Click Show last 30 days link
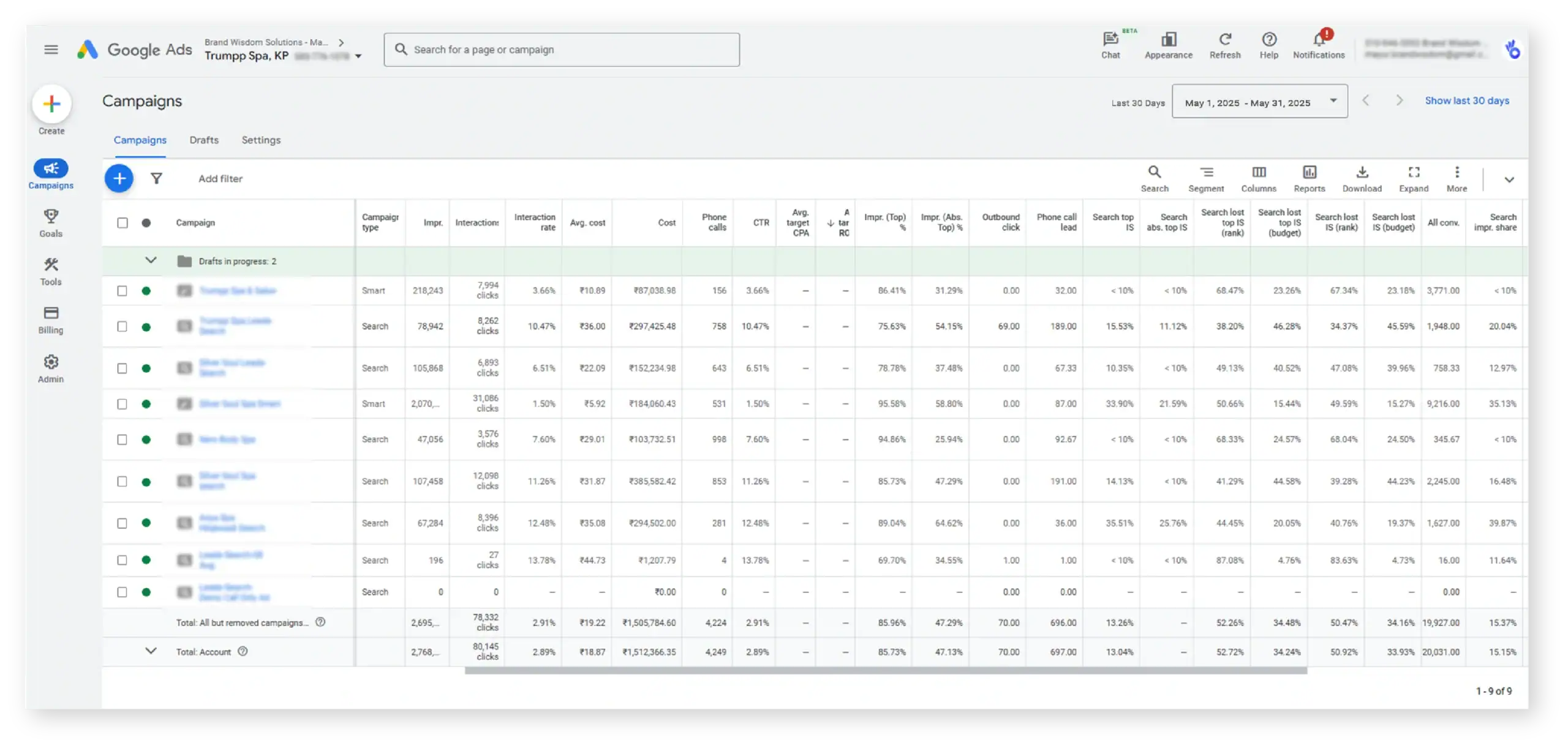The image size is (1568, 748). (x=1466, y=100)
